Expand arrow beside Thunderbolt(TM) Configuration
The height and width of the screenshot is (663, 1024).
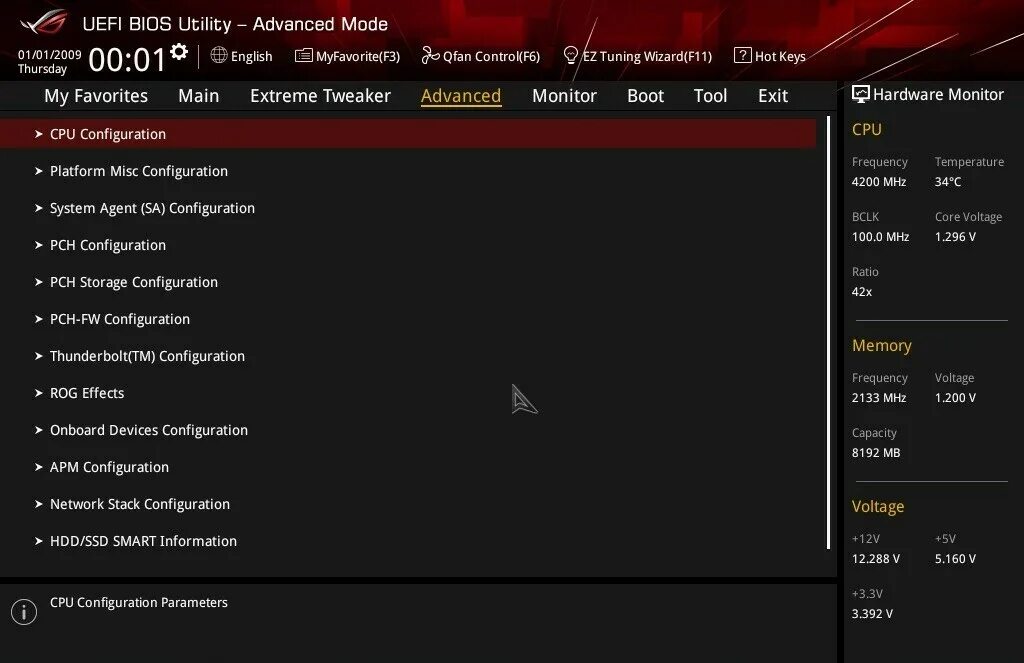pyautogui.click(x=39, y=356)
